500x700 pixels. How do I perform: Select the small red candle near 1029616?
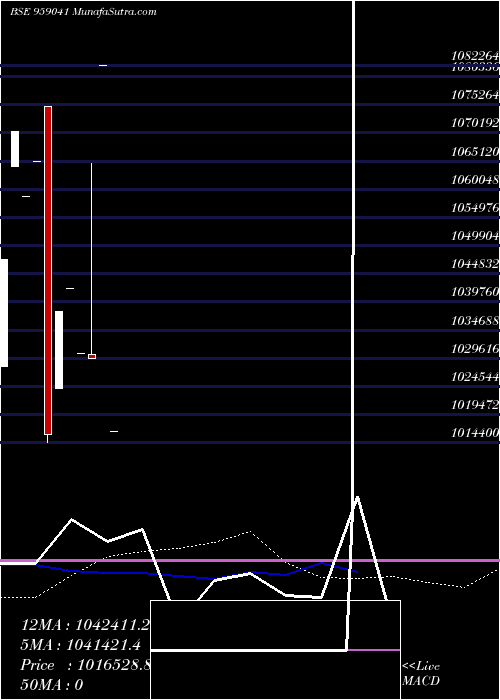pos(92,356)
